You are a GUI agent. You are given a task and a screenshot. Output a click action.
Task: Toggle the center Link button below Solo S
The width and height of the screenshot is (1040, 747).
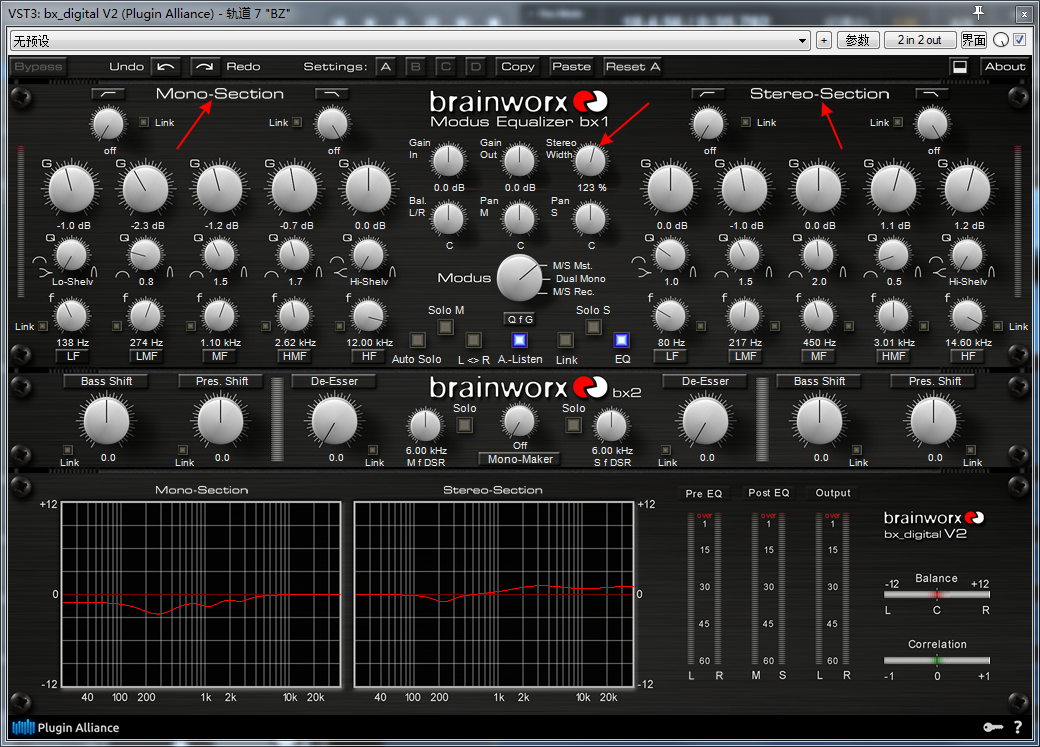coord(565,340)
